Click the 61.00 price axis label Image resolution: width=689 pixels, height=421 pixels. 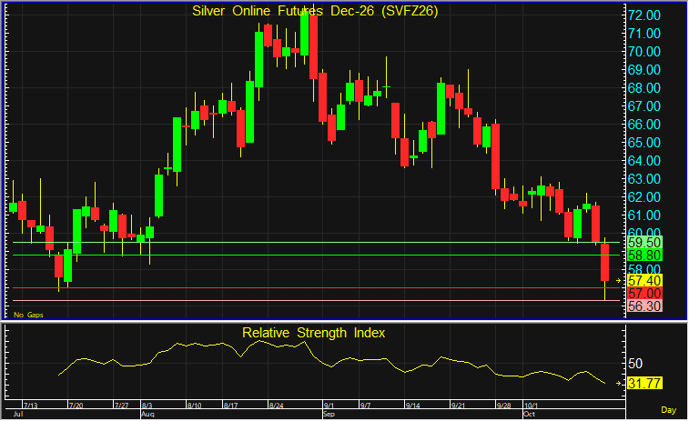644,215
